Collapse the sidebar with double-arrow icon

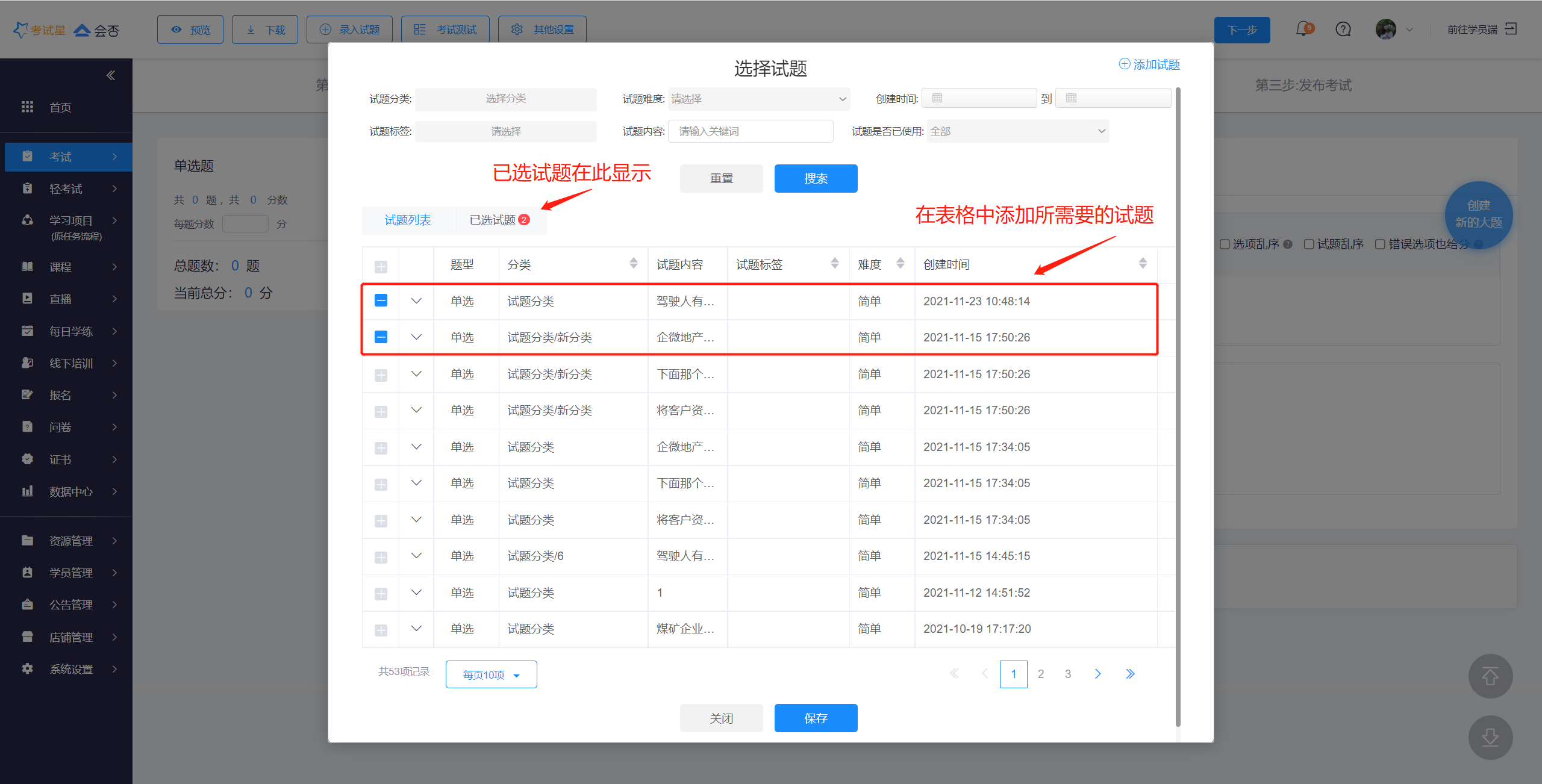pos(110,75)
